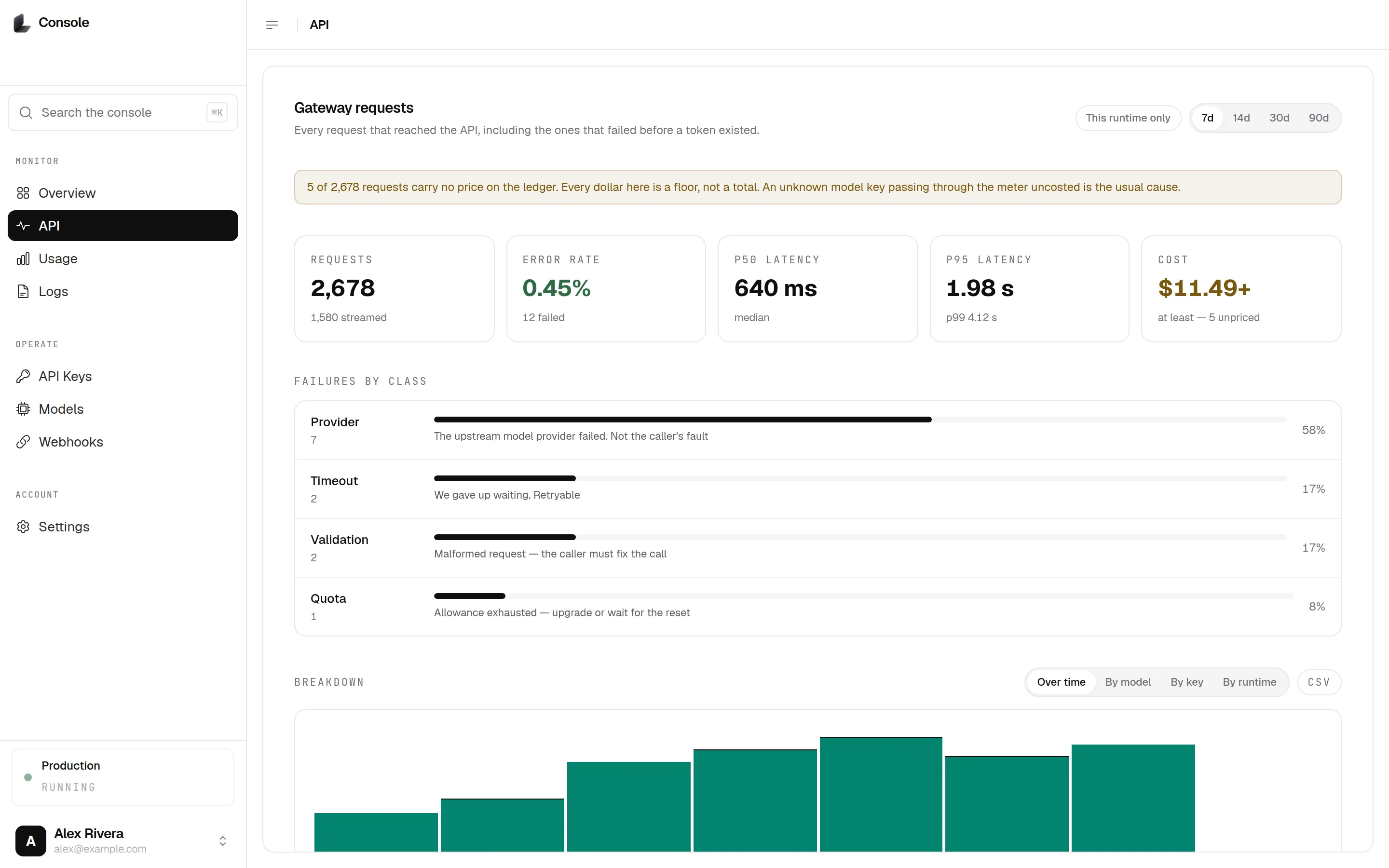Click the Requests 2,678 card
This screenshot has height=868, width=1389.
(x=395, y=289)
